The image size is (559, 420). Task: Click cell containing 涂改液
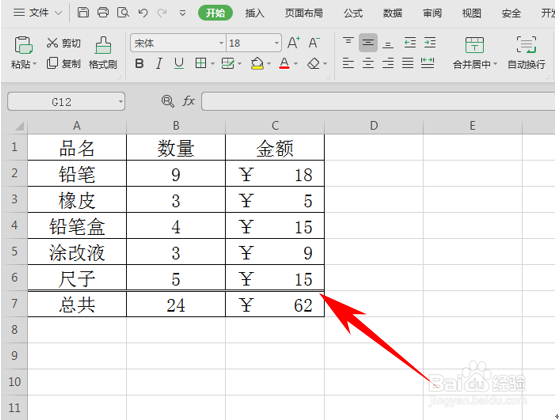tap(77, 252)
